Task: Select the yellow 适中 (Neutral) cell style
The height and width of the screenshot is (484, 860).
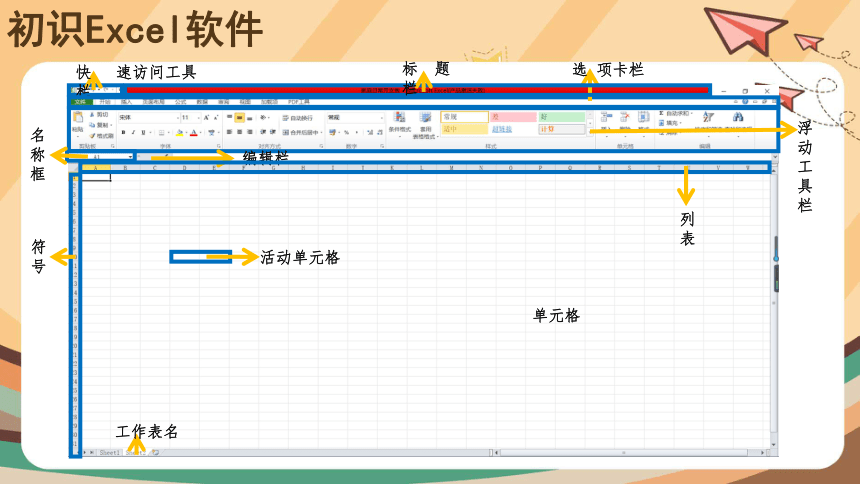Action: point(464,129)
